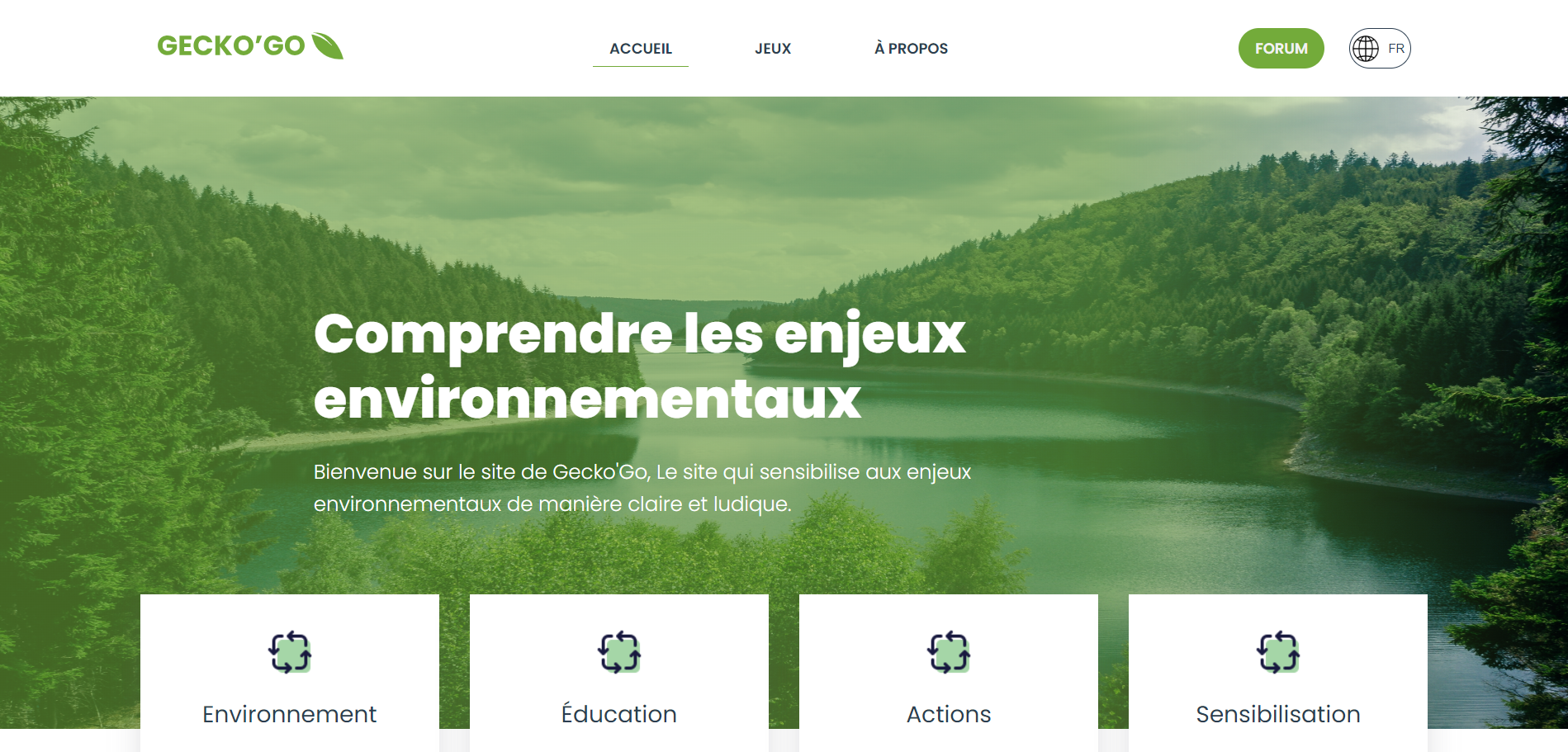Click the recycle icon above Actions
The height and width of the screenshot is (752, 1568).
[x=949, y=652]
